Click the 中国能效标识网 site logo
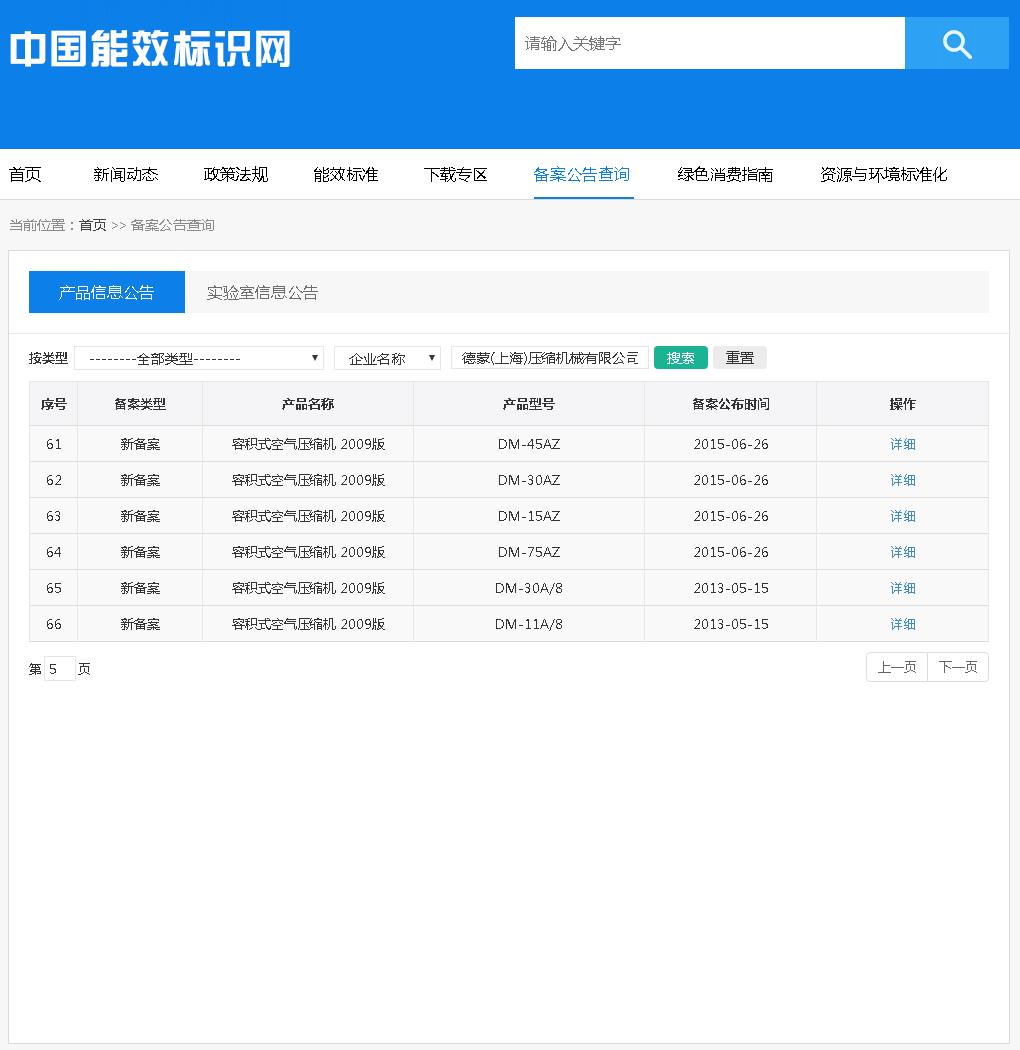1020x1050 pixels. point(151,48)
